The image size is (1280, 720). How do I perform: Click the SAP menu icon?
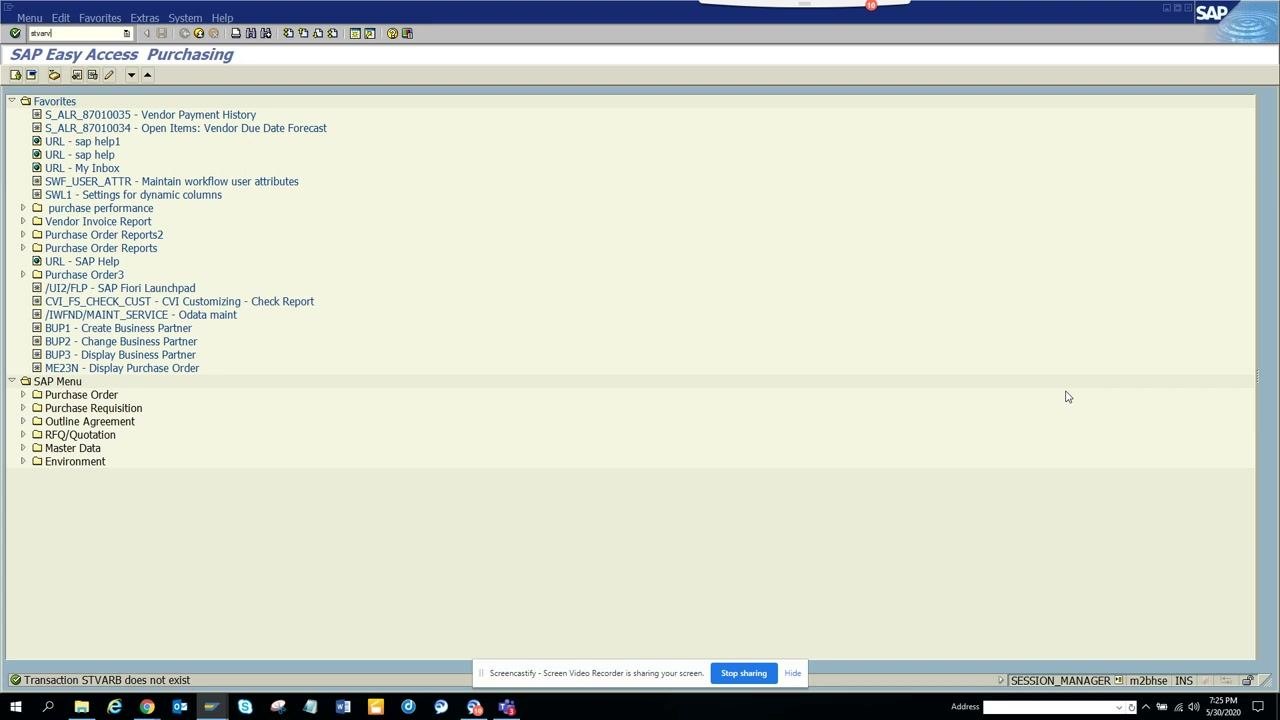[x=31, y=75]
